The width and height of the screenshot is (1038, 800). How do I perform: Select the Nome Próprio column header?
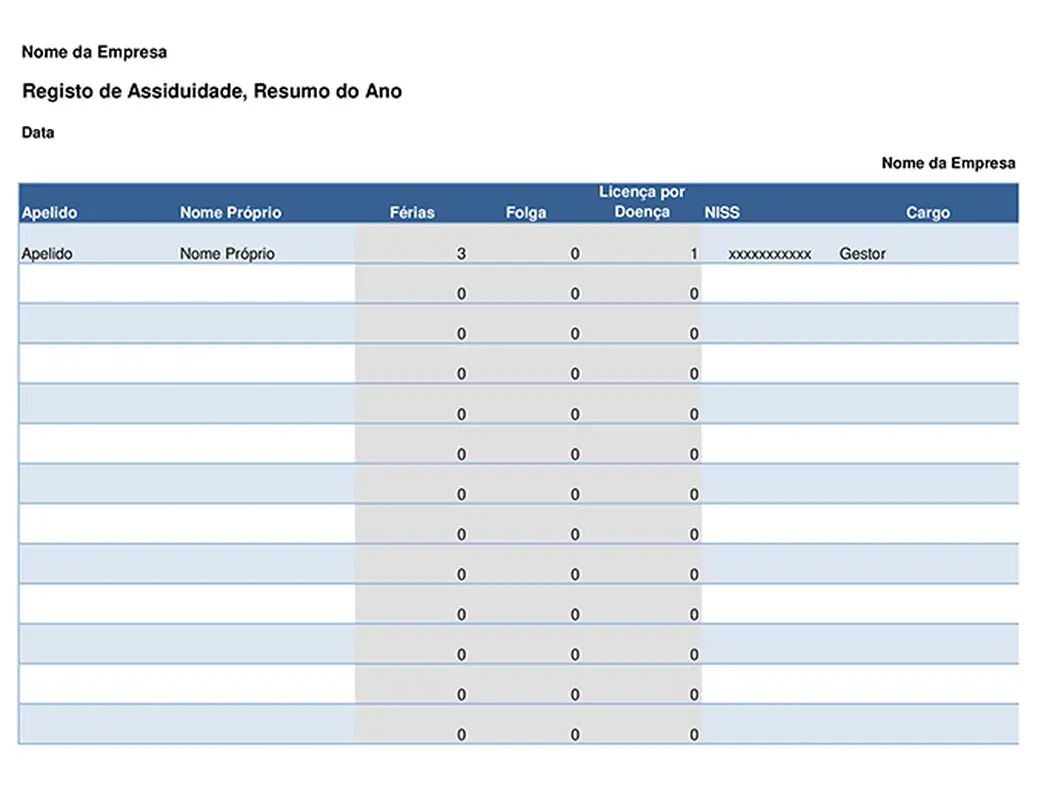[x=231, y=212]
